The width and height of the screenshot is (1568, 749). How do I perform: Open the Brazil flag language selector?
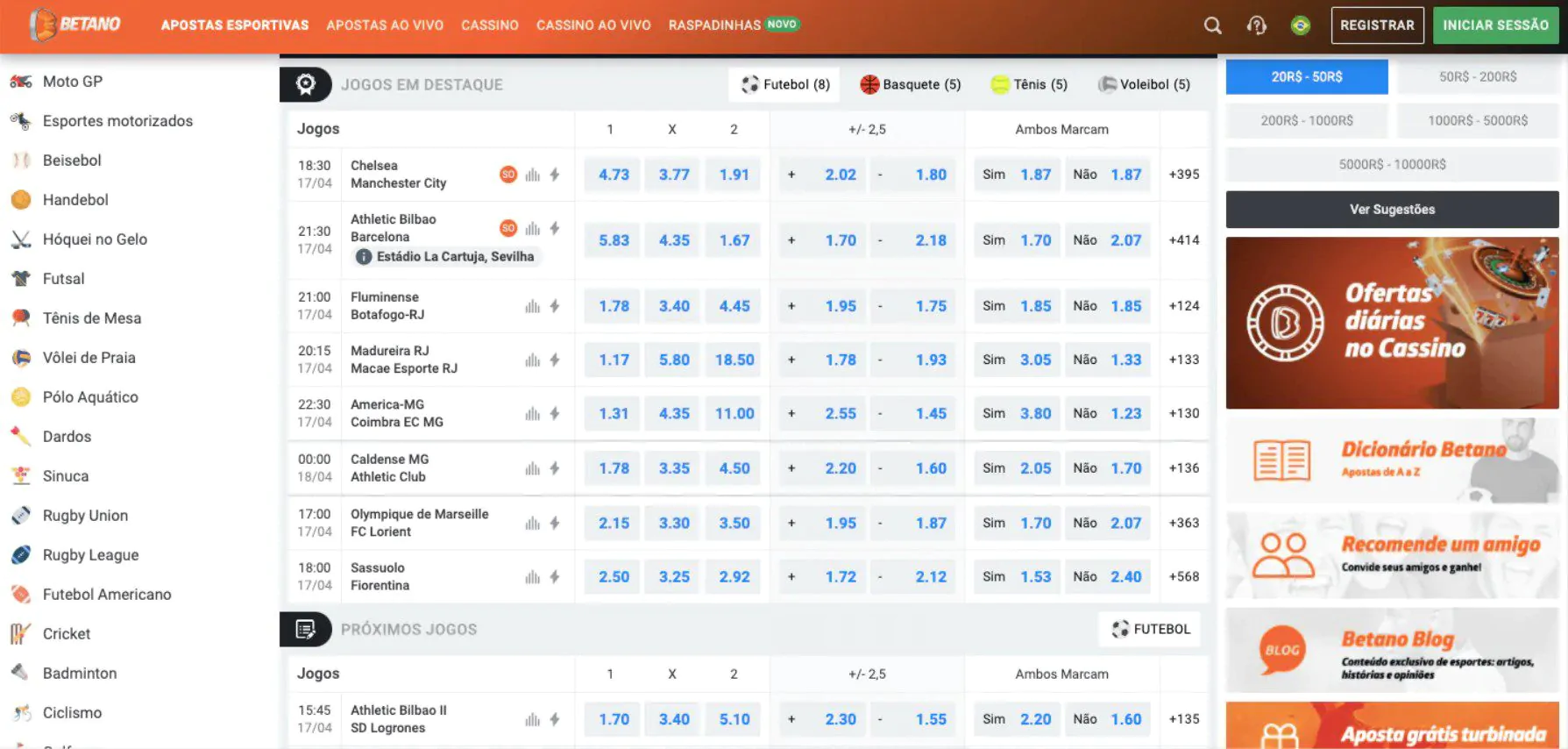coord(1301,25)
